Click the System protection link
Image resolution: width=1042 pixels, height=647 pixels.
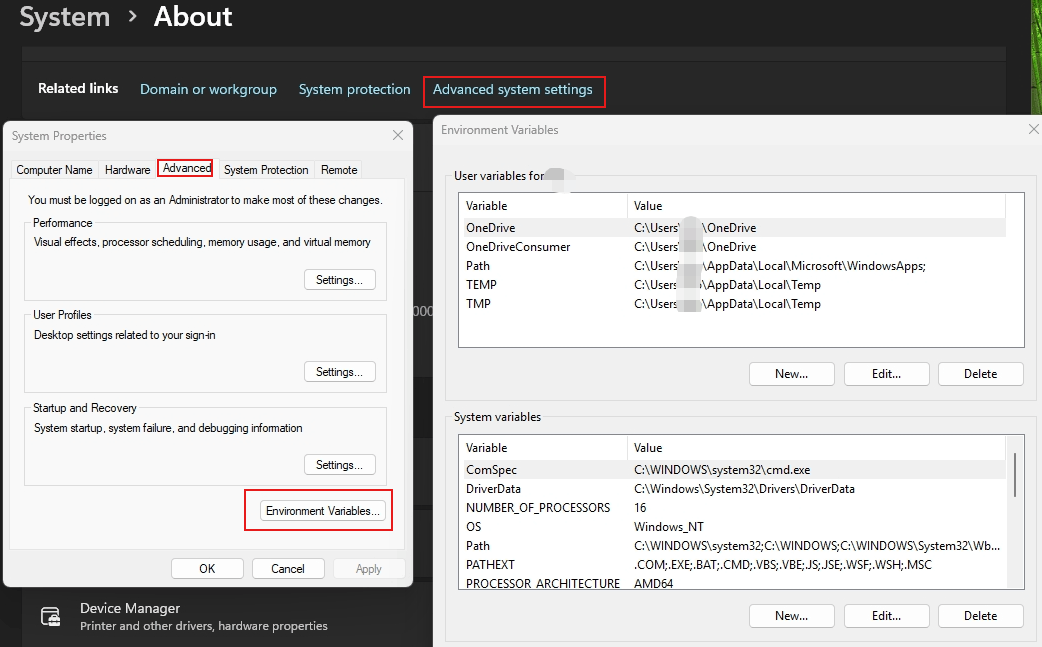tap(354, 89)
